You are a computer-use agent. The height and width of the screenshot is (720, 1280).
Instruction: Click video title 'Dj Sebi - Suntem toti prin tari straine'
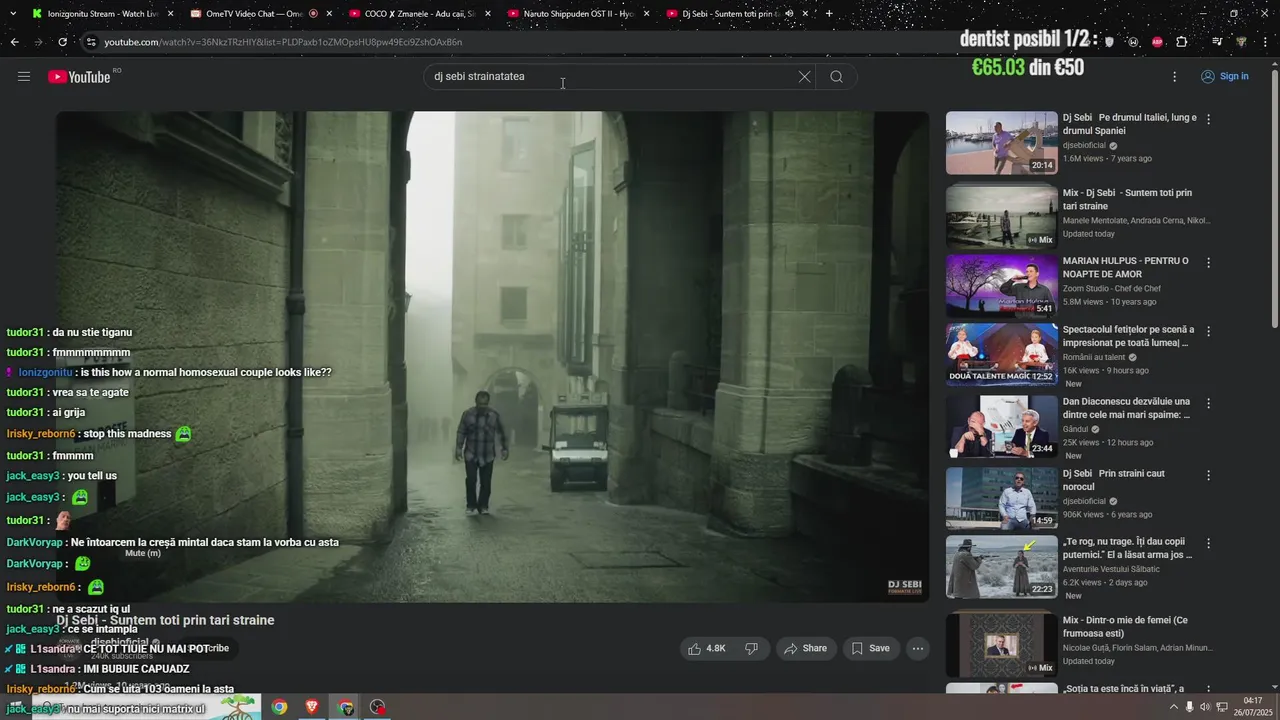pyautogui.click(x=165, y=620)
